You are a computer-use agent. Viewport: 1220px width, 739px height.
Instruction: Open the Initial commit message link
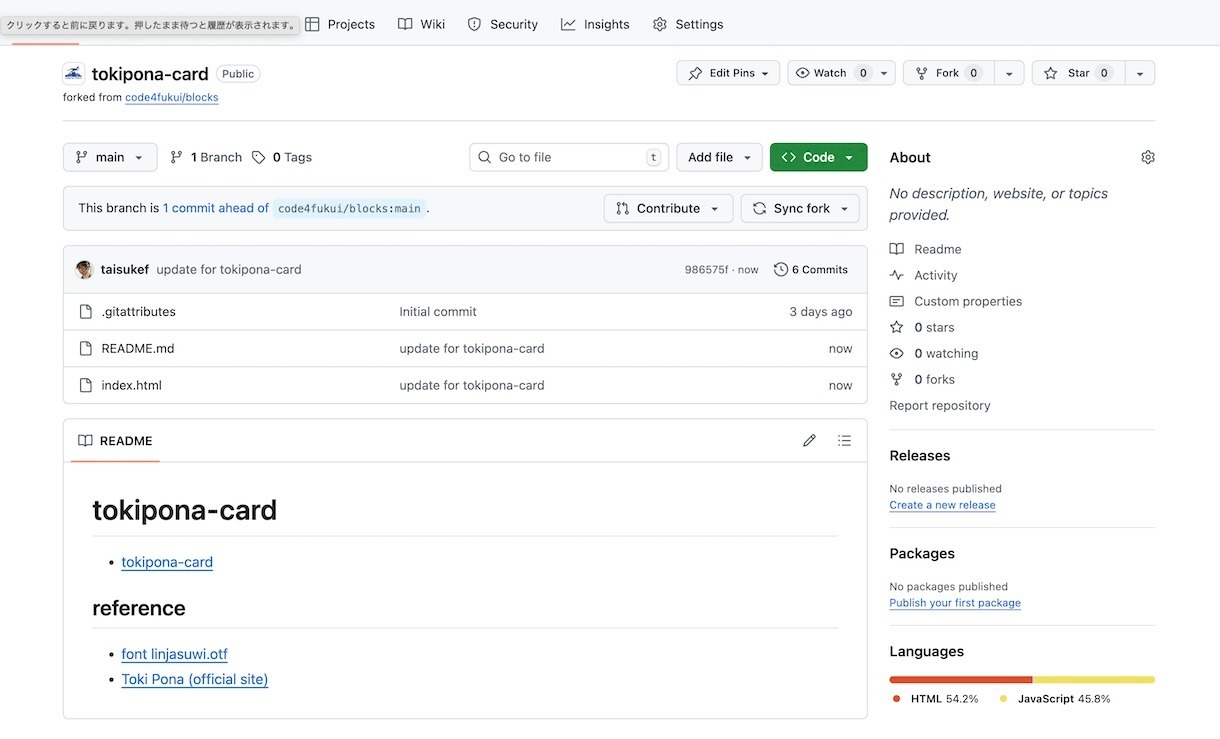(x=438, y=311)
